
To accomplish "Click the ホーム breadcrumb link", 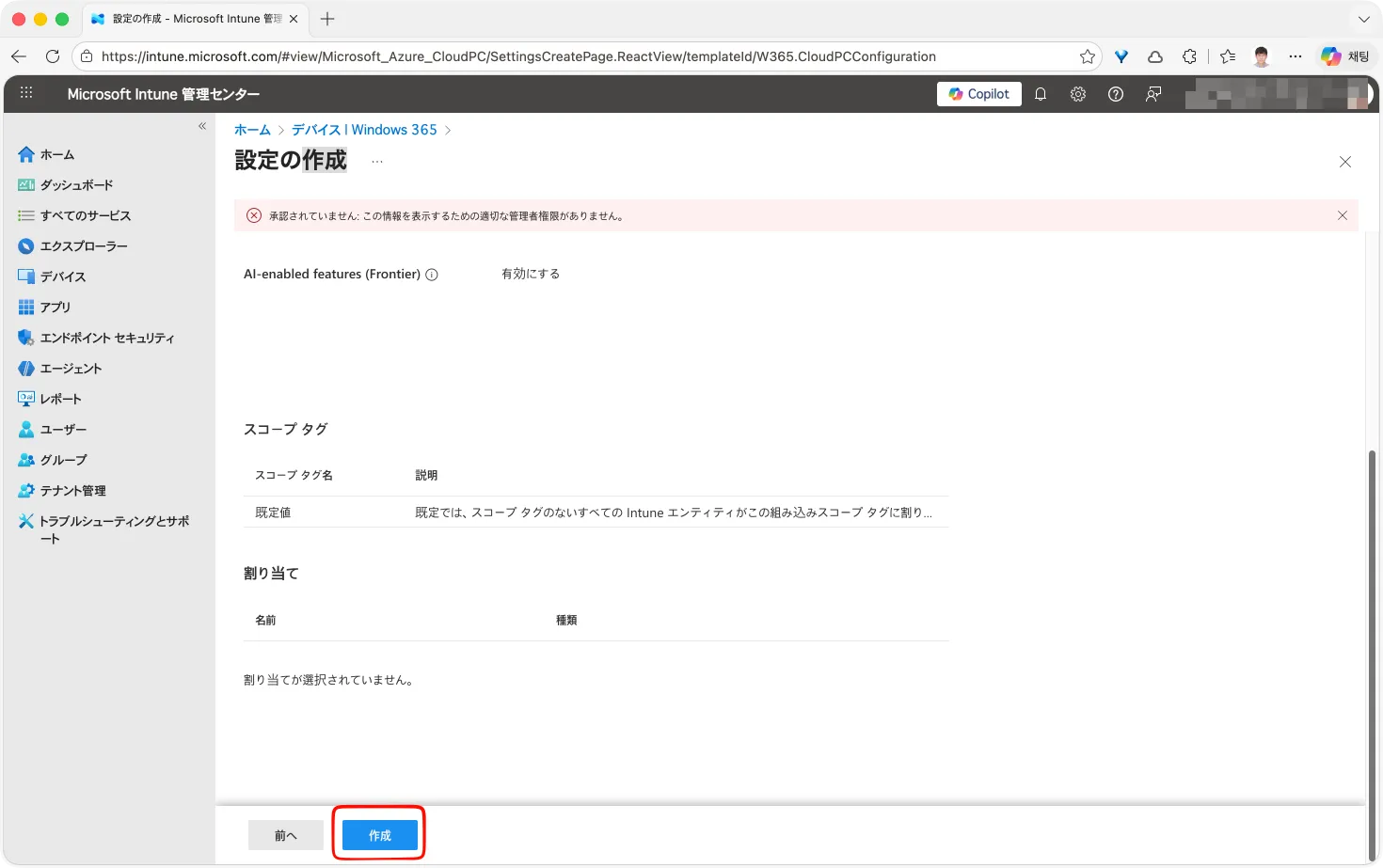I will 252,130.
